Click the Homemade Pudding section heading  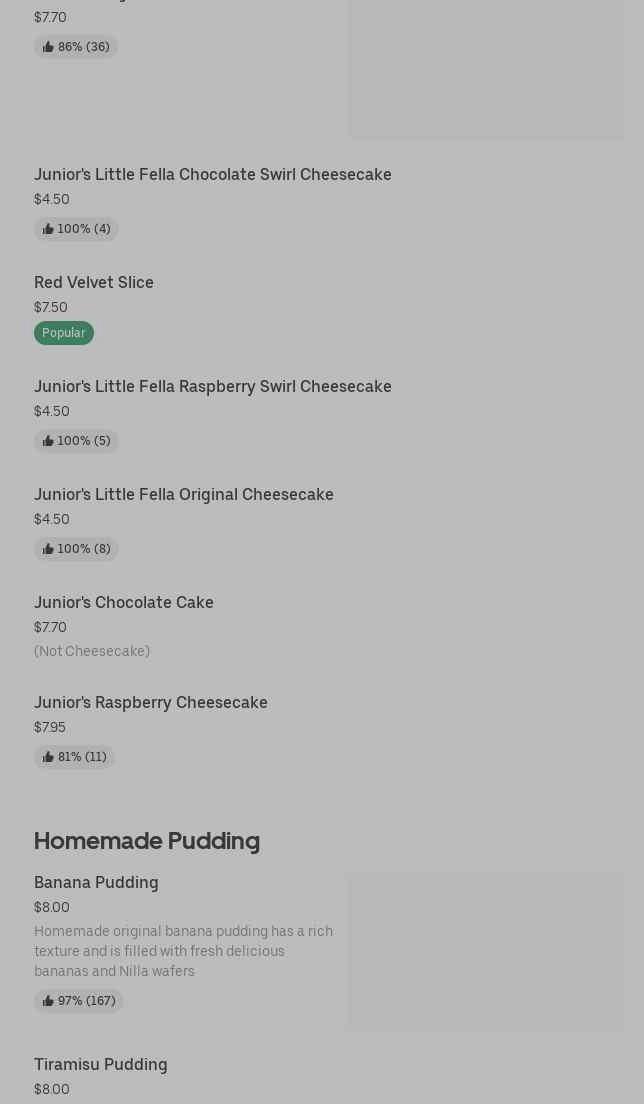click(147, 840)
